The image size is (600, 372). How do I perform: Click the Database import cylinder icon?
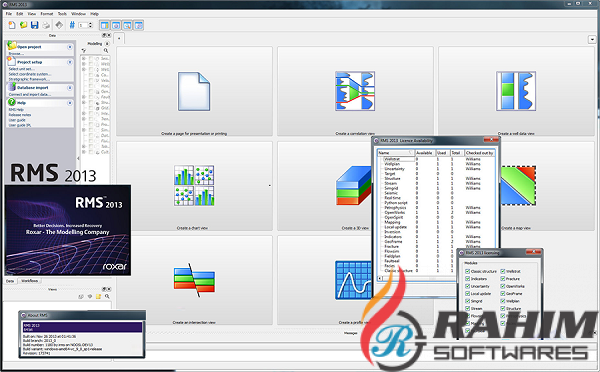(x=12, y=87)
